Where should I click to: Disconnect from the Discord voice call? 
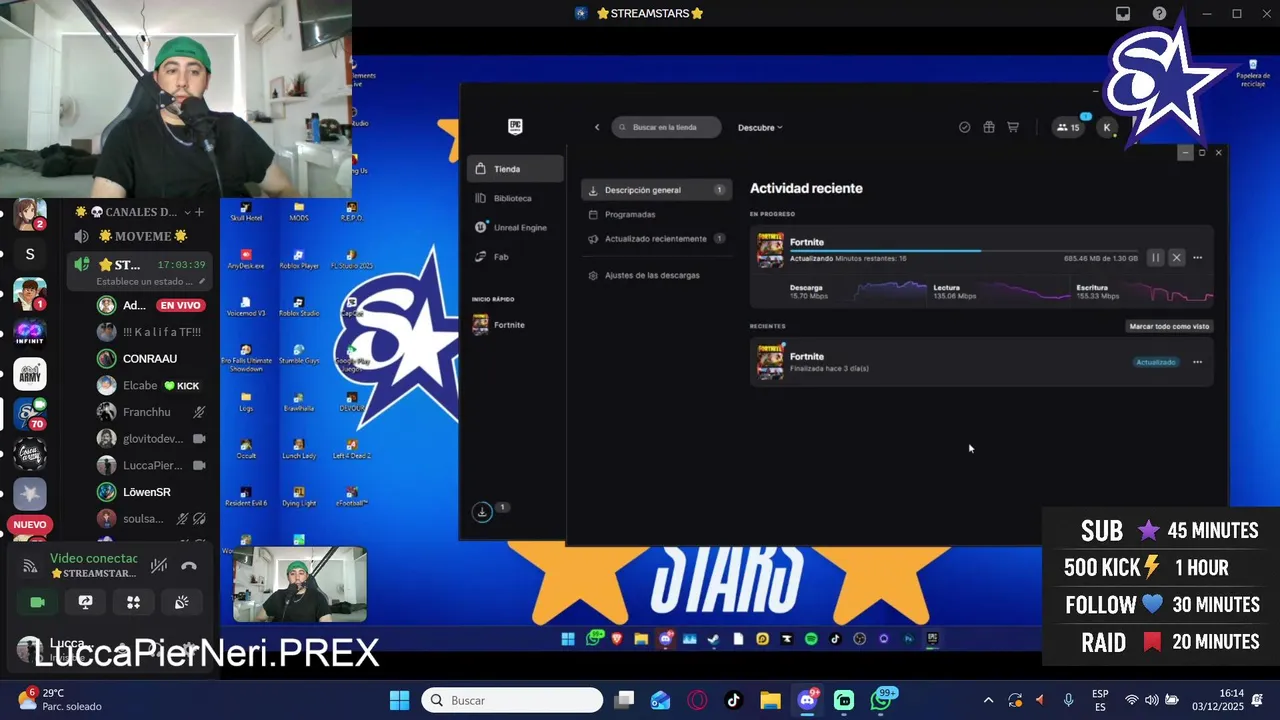pos(189,566)
